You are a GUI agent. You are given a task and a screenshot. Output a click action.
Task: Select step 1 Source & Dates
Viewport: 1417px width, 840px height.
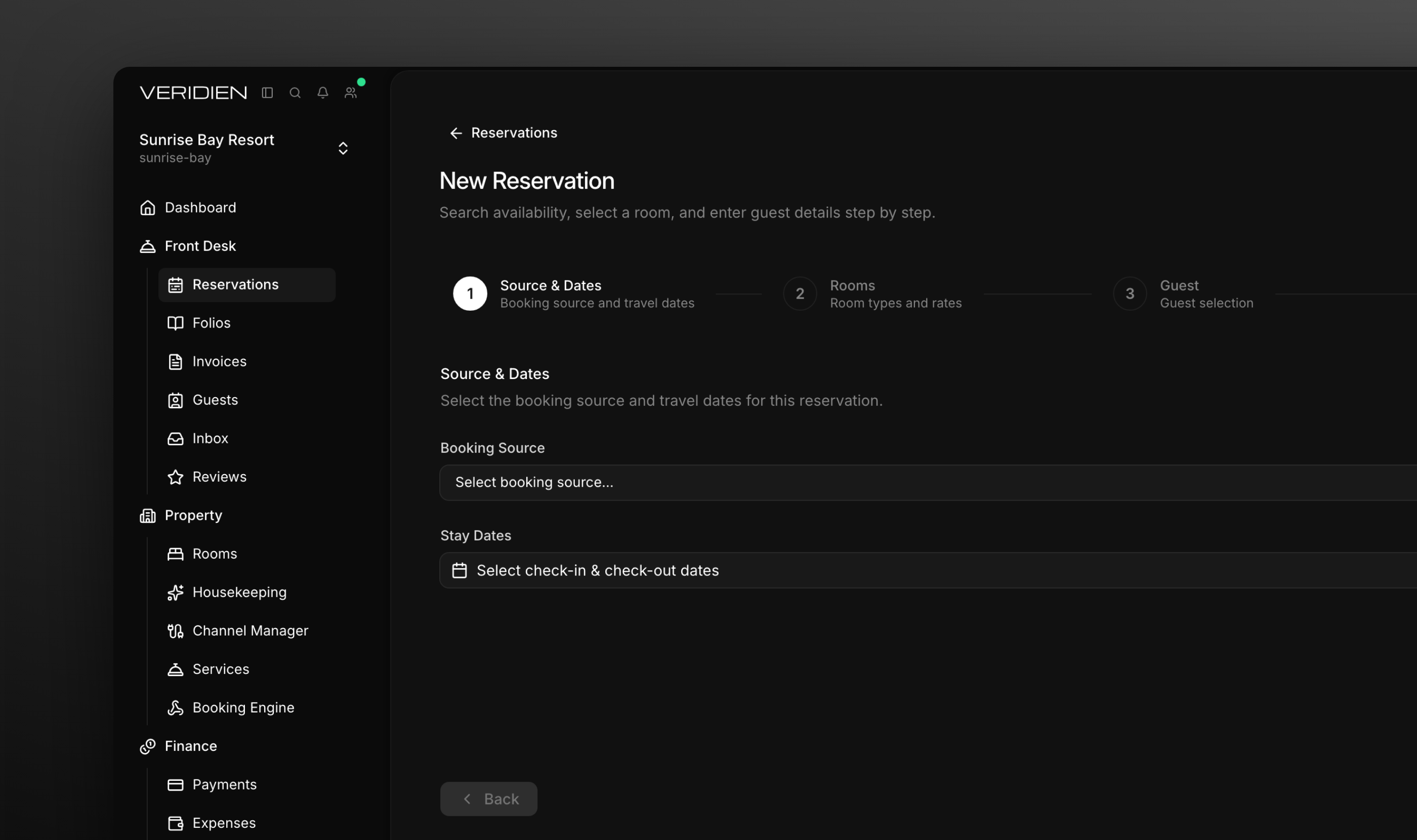[573, 294]
